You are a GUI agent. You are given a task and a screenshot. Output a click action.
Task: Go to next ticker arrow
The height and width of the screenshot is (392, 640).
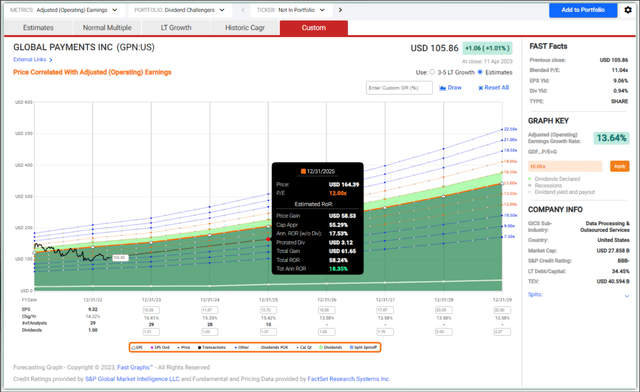point(340,10)
